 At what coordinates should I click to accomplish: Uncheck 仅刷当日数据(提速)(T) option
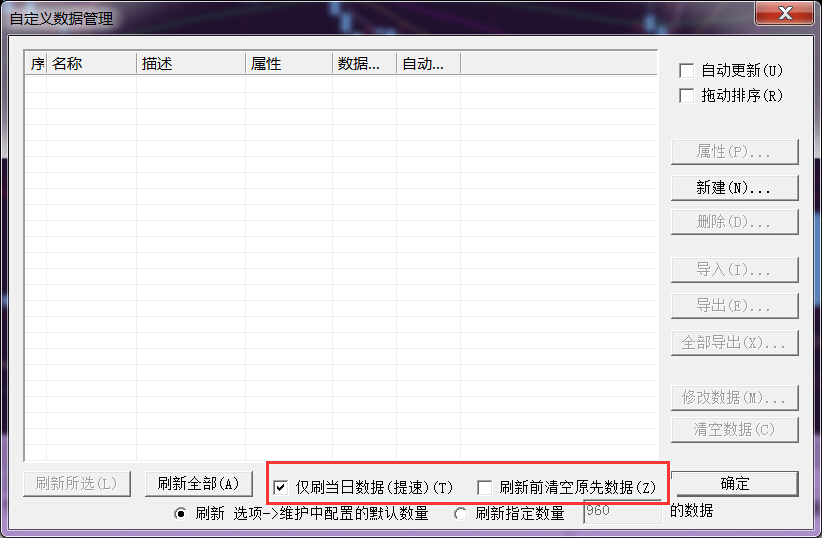281,488
